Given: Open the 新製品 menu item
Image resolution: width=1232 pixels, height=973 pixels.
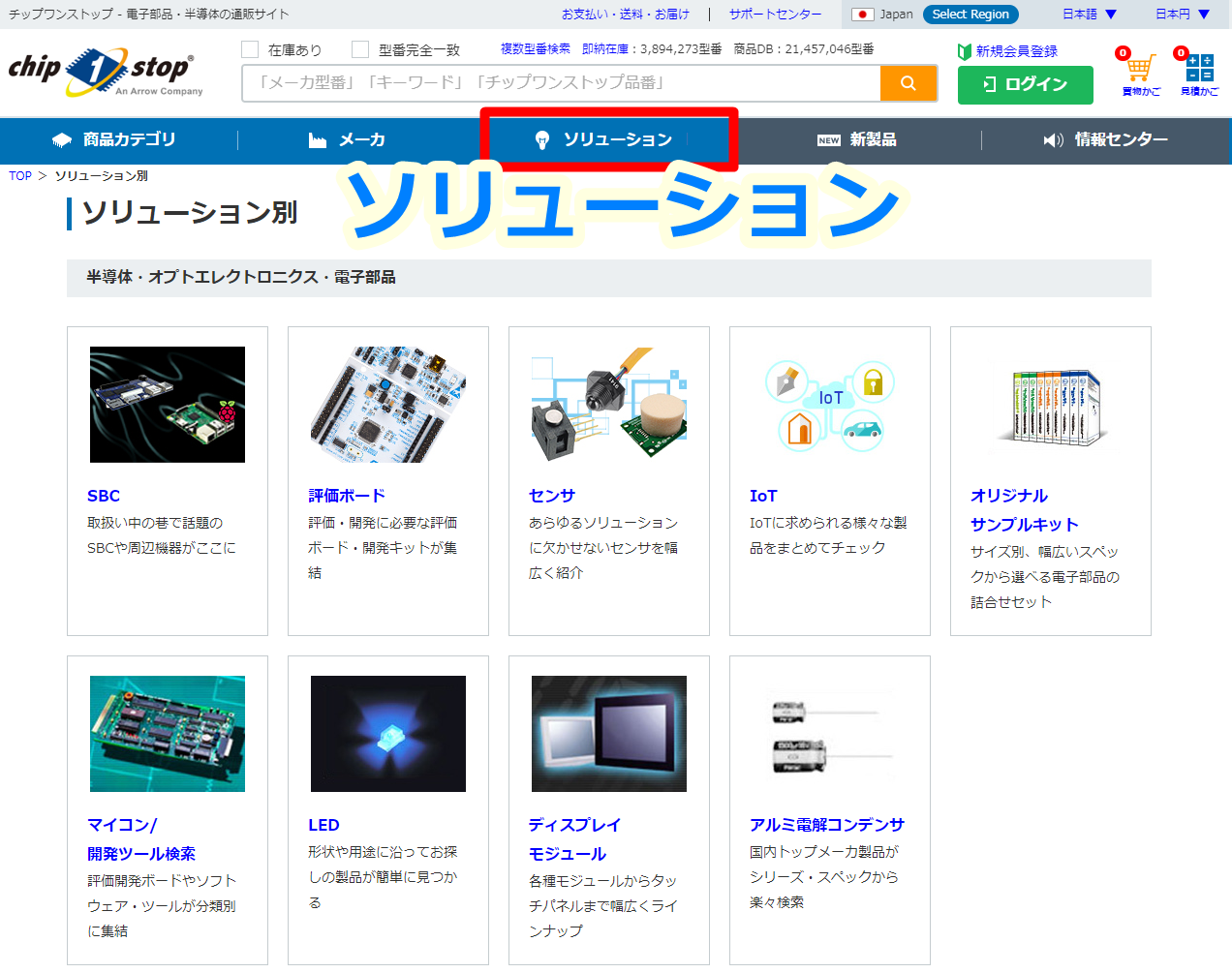Looking at the screenshot, I should point(857,140).
